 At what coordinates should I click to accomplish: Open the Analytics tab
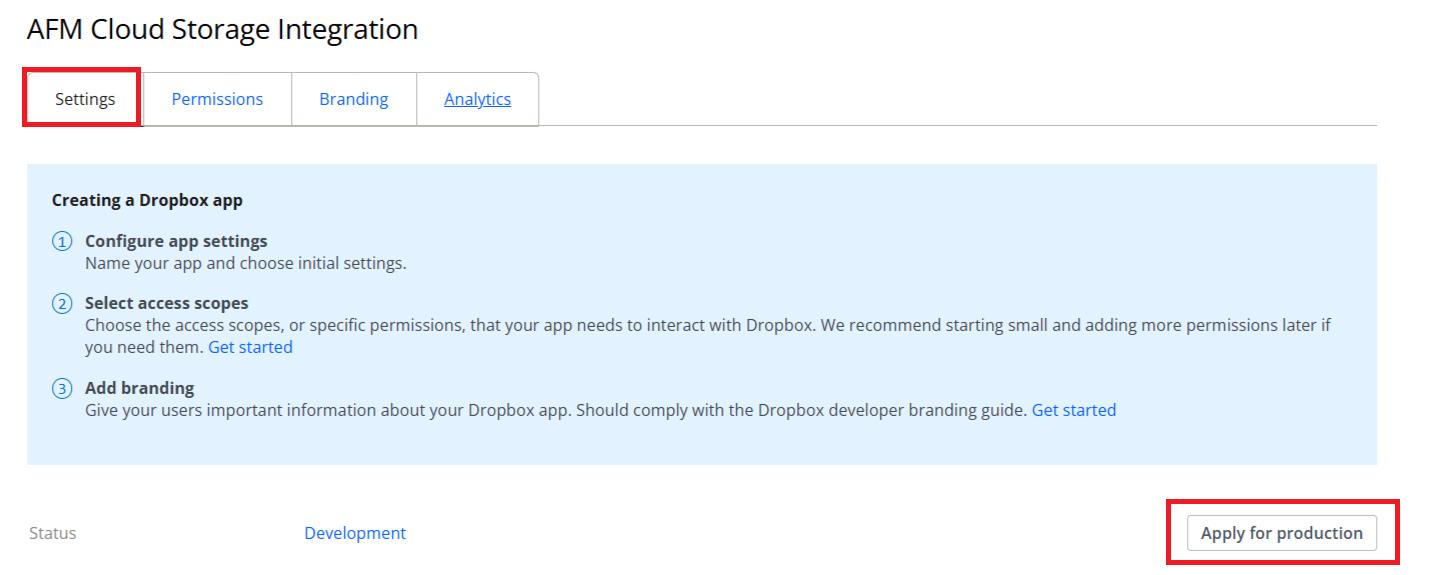coord(477,99)
